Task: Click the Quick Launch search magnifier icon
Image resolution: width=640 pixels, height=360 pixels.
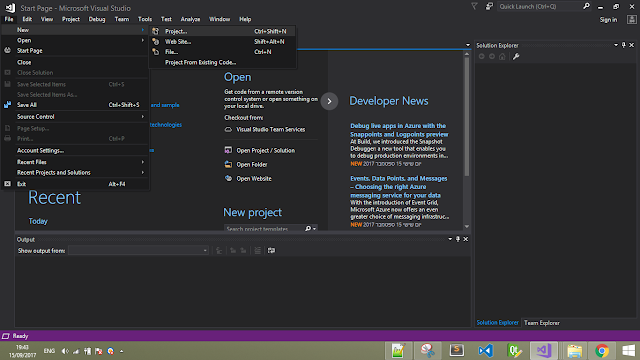Action: (x=587, y=6)
